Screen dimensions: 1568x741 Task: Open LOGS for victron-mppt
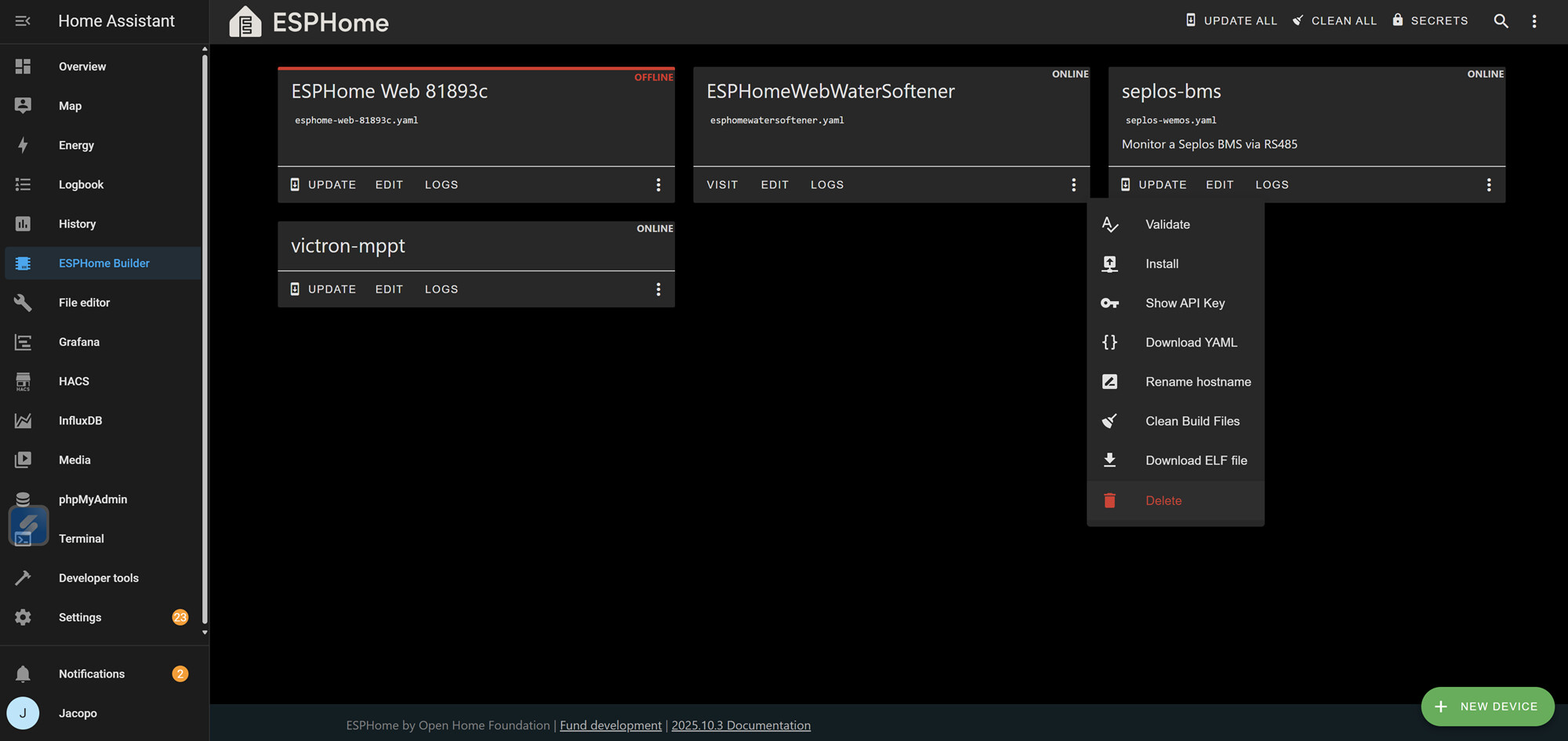coord(441,289)
